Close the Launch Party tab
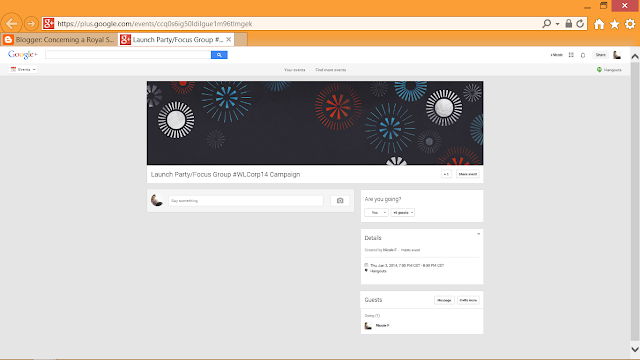 coord(229,40)
